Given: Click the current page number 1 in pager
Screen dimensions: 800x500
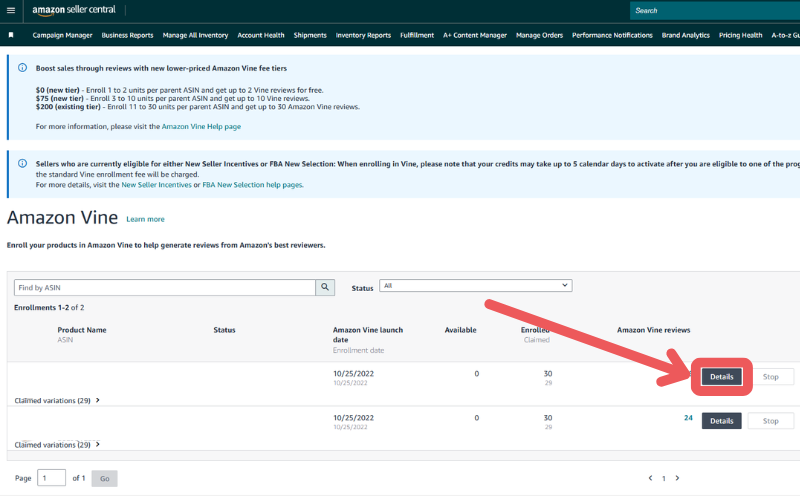Looking at the screenshot, I should [663, 479].
